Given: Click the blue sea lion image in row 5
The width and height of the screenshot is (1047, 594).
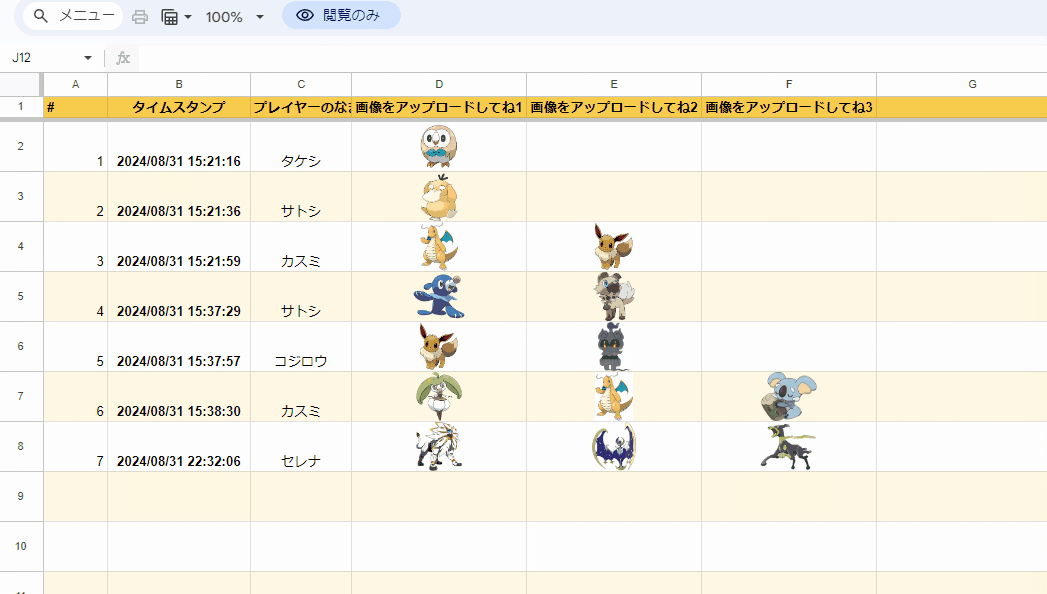Looking at the screenshot, I should pos(439,296).
